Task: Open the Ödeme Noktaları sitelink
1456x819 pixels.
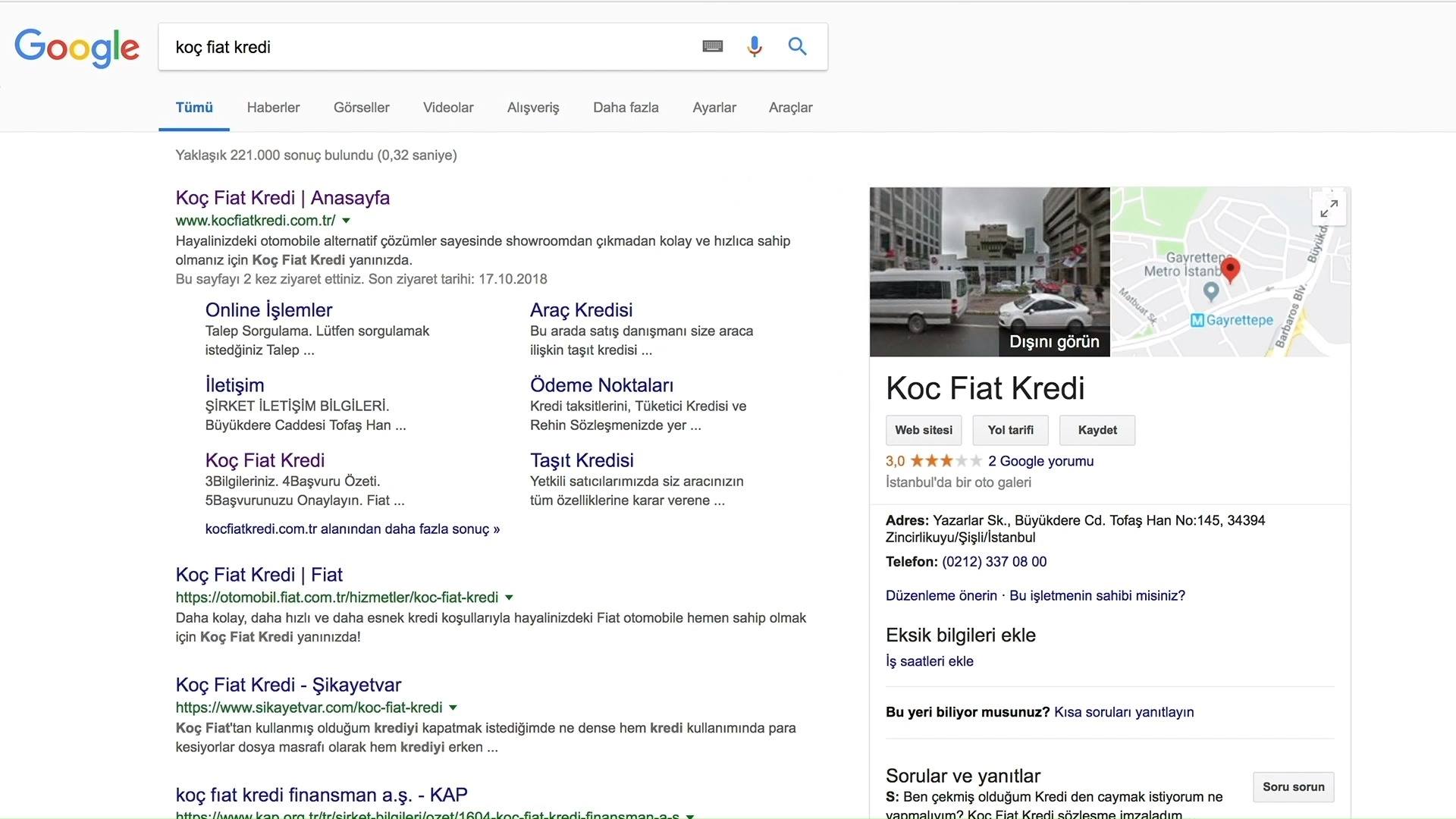Action: coord(601,385)
